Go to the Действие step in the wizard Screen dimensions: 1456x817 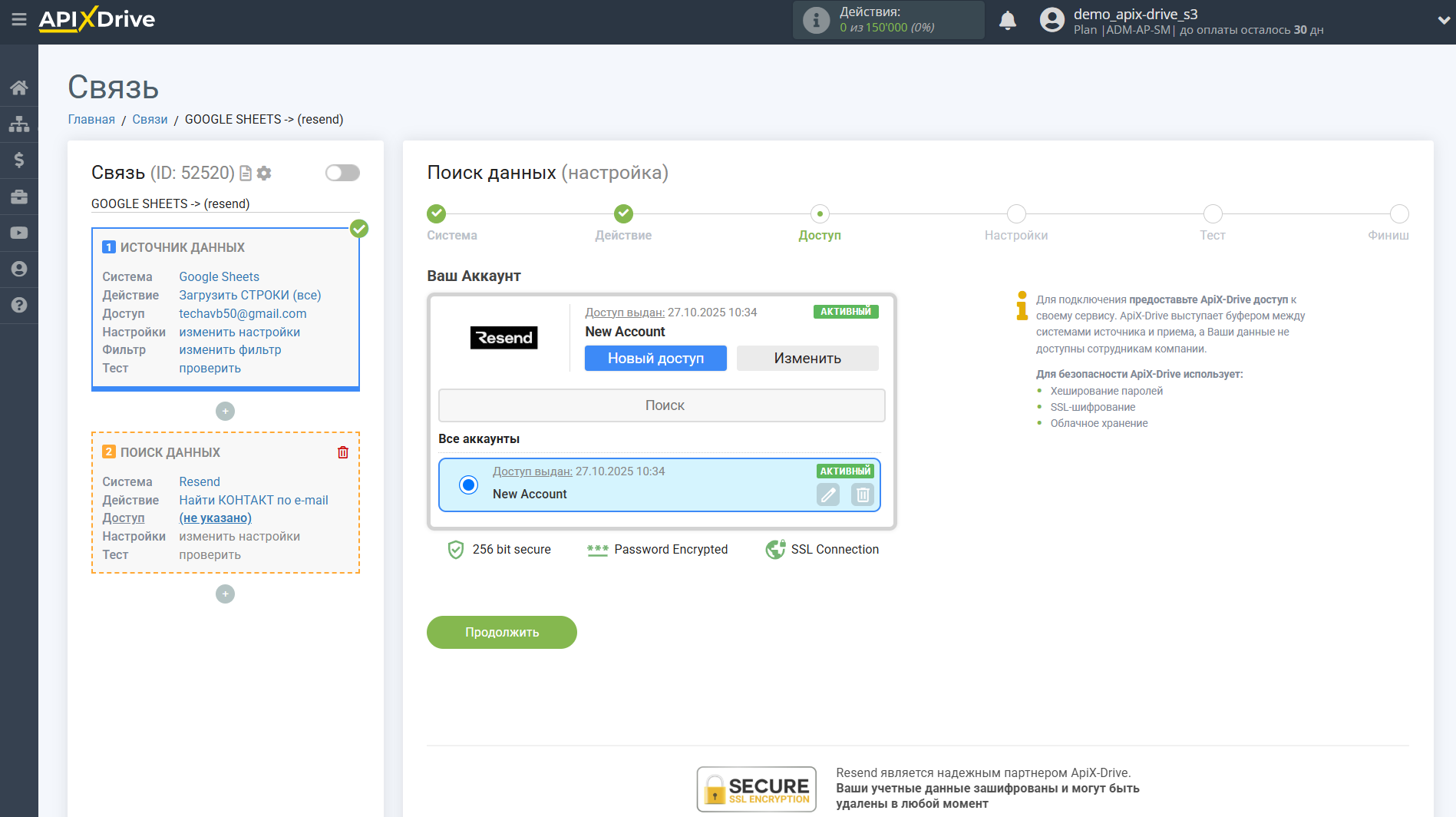[x=623, y=213]
